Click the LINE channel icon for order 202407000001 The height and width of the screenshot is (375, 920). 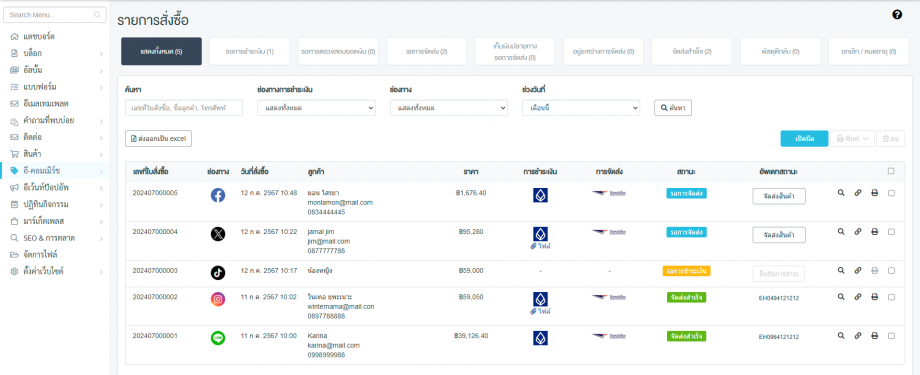point(218,338)
